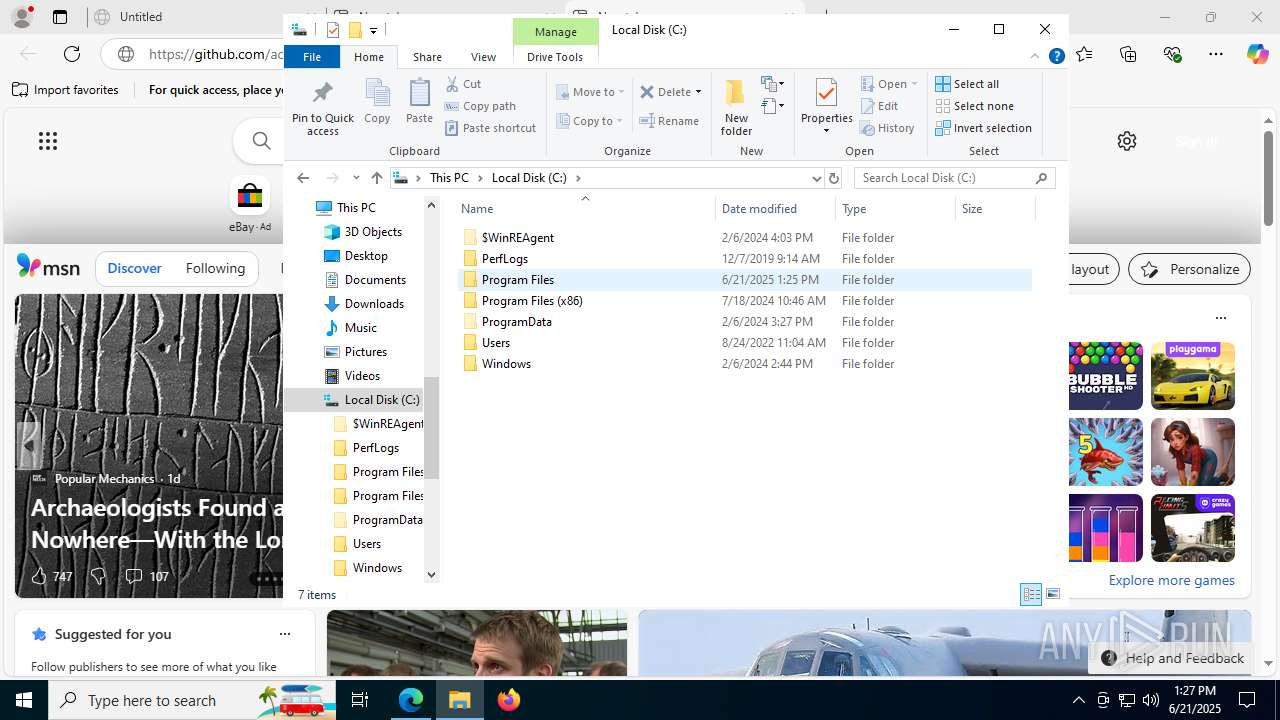Open Firefox from the taskbar
This screenshot has width=1280, height=720.
pyautogui.click(x=509, y=700)
